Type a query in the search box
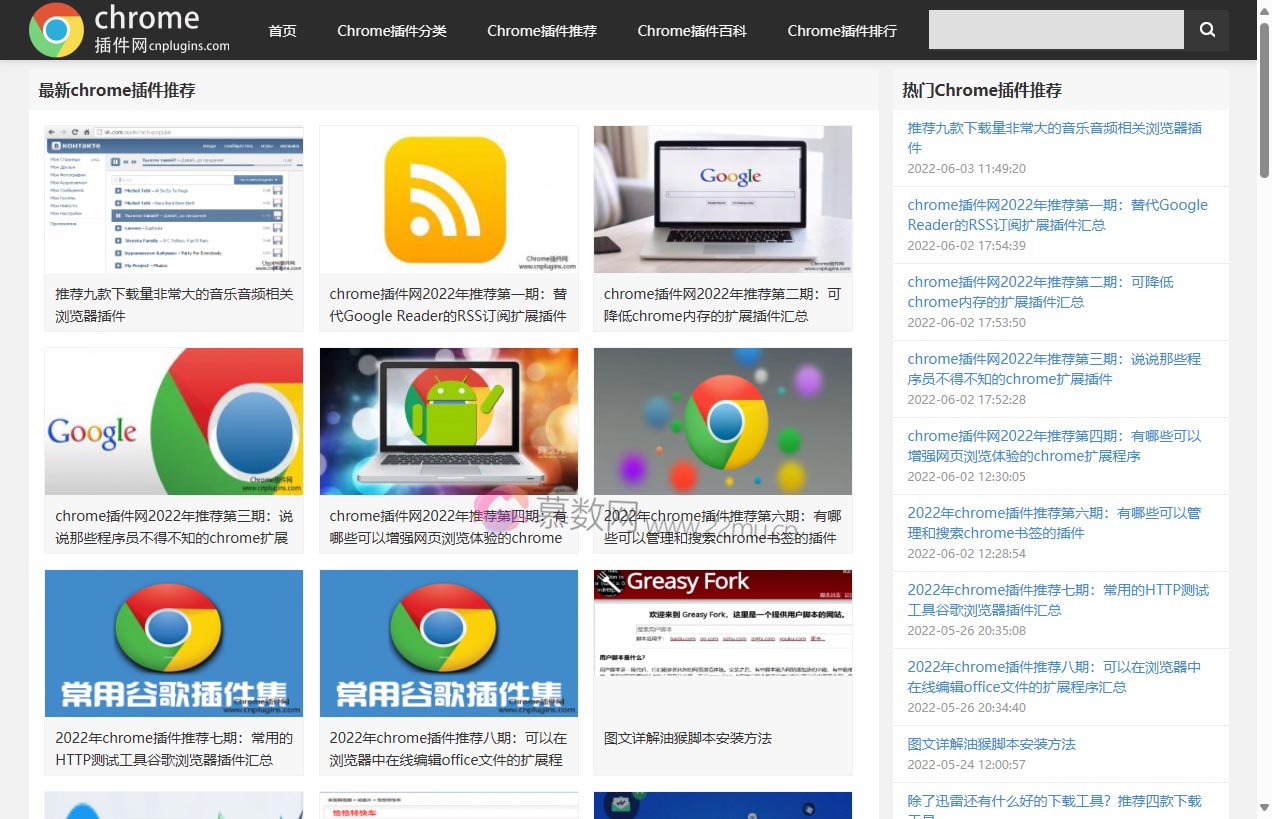The image size is (1272, 819). click(x=1055, y=30)
